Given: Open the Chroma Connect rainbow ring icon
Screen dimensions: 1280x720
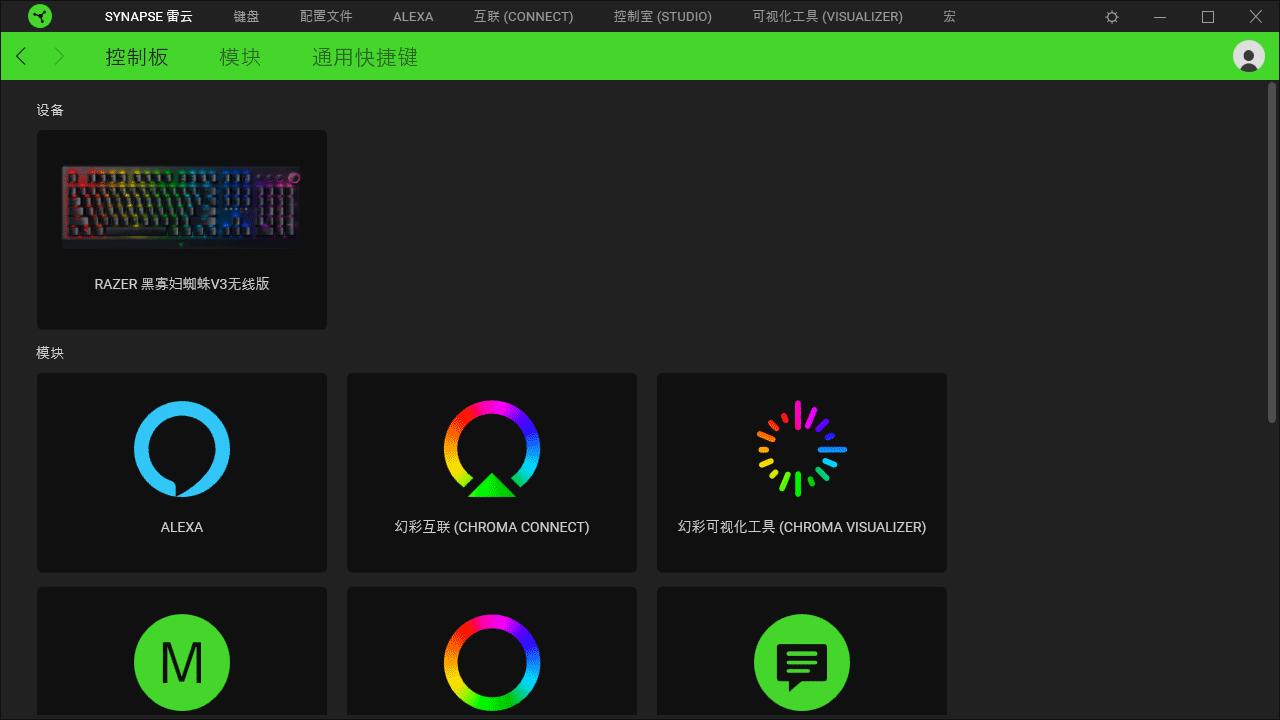Looking at the screenshot, I should click(x=492, y=449).
